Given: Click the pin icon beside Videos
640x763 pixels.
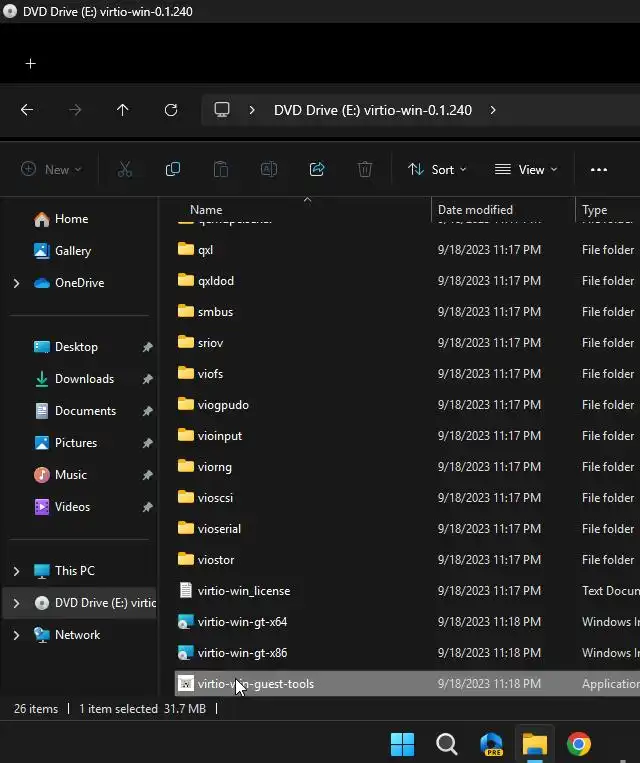Looking at the screenshot, I should pos(147,507).
